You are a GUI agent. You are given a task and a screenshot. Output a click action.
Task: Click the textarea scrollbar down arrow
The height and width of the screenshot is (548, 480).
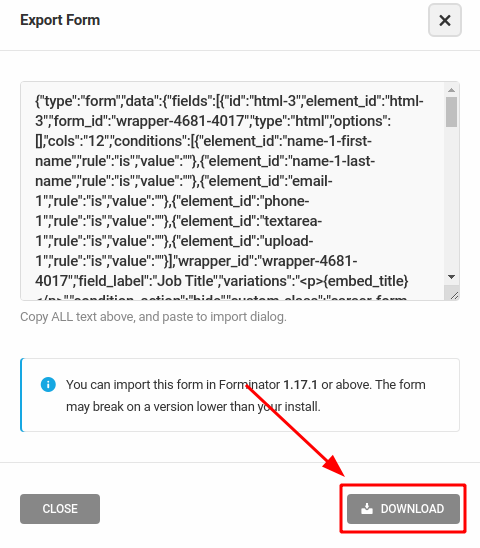coord(451,277)
